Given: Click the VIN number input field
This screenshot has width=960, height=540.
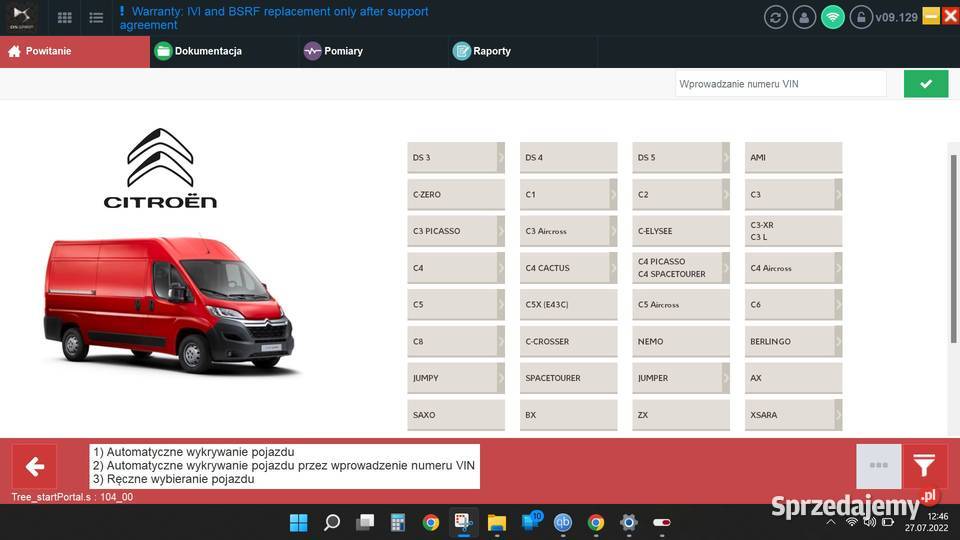Looking at the screenshot, I should [x=781, y=84].
